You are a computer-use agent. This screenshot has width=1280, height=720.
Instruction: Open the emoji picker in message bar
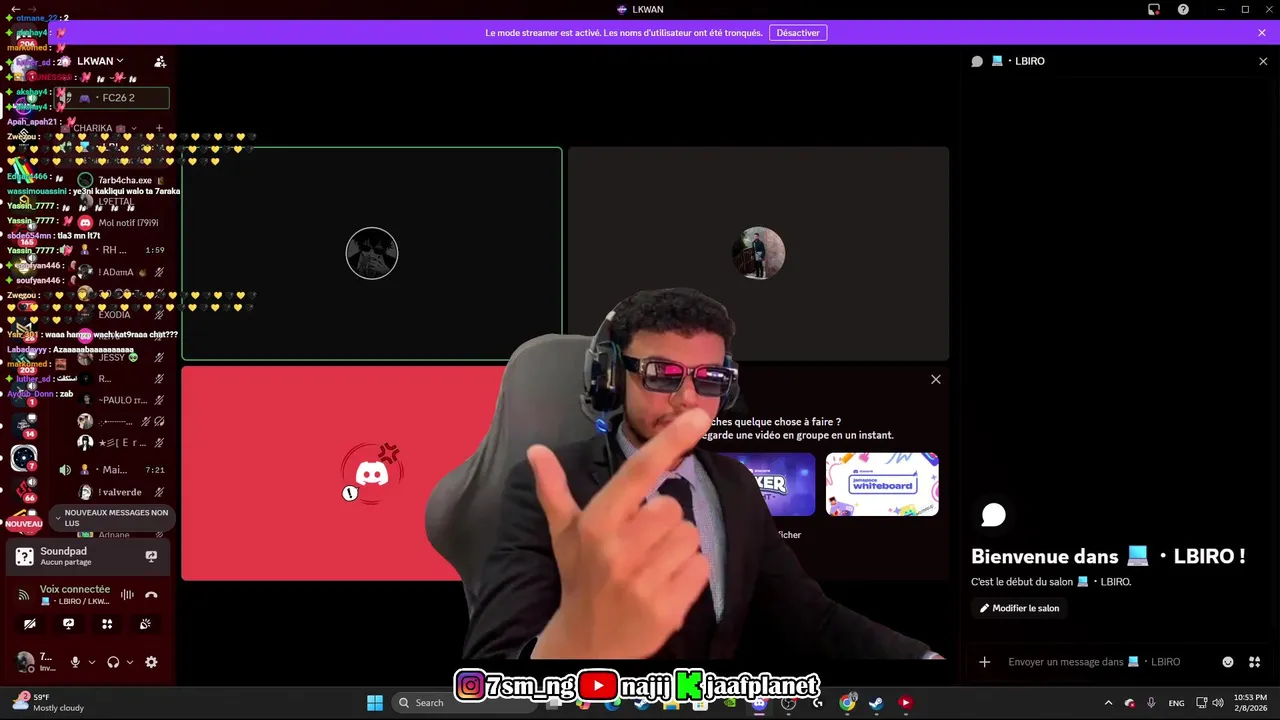coord(1228,662)
